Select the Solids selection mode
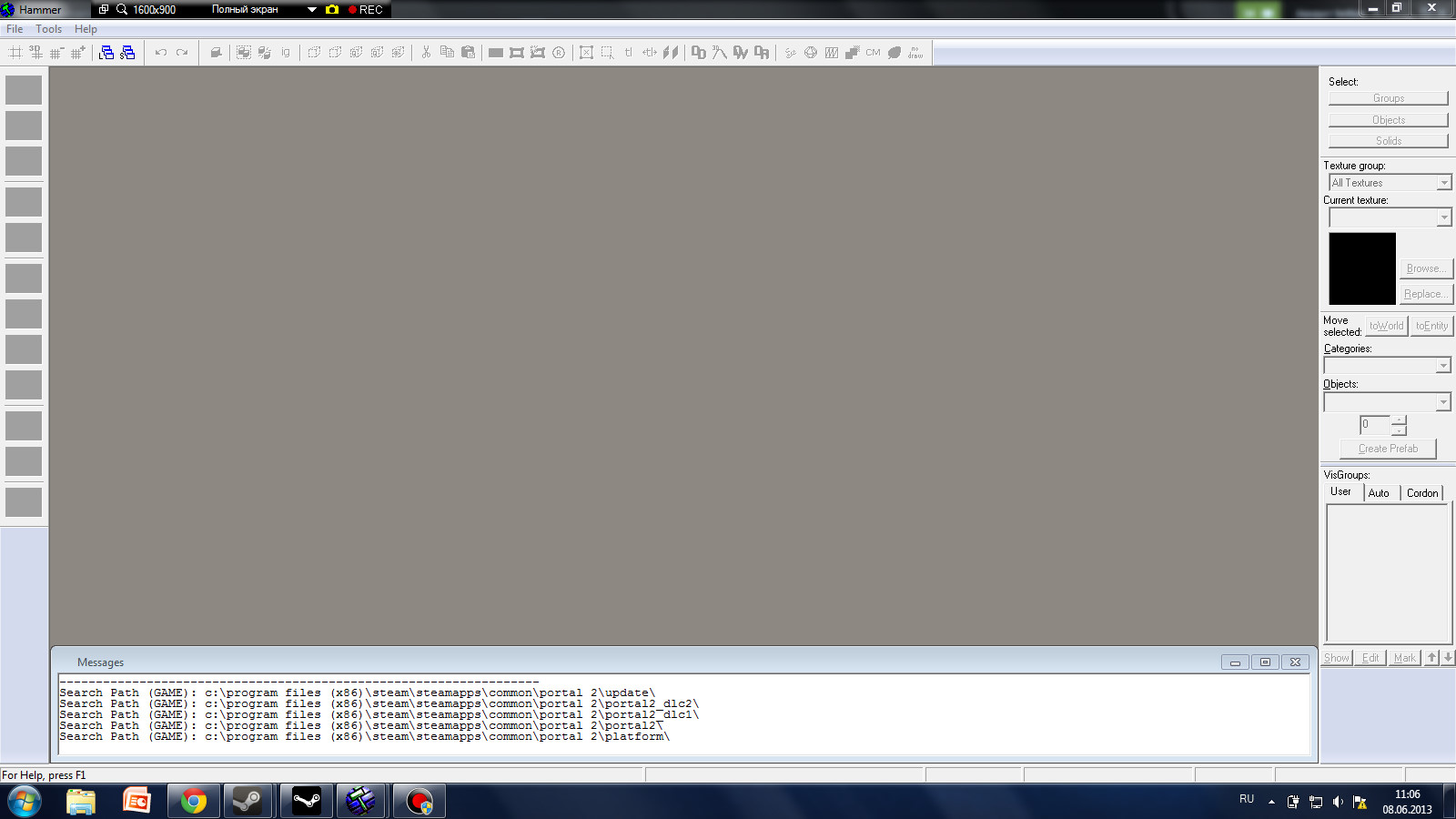Screen dimensions: 1456x819 coord(1389,141)
